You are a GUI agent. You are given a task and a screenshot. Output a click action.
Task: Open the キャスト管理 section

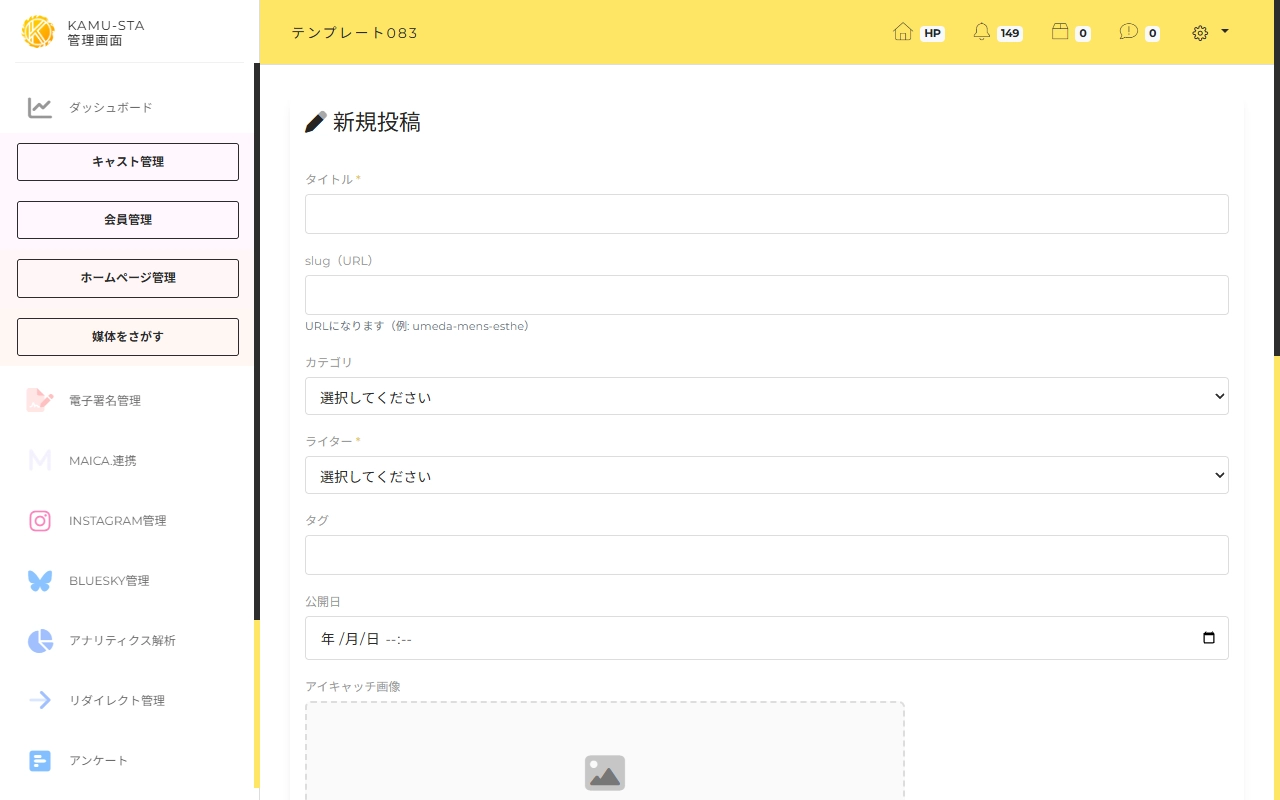pos(128,162)
